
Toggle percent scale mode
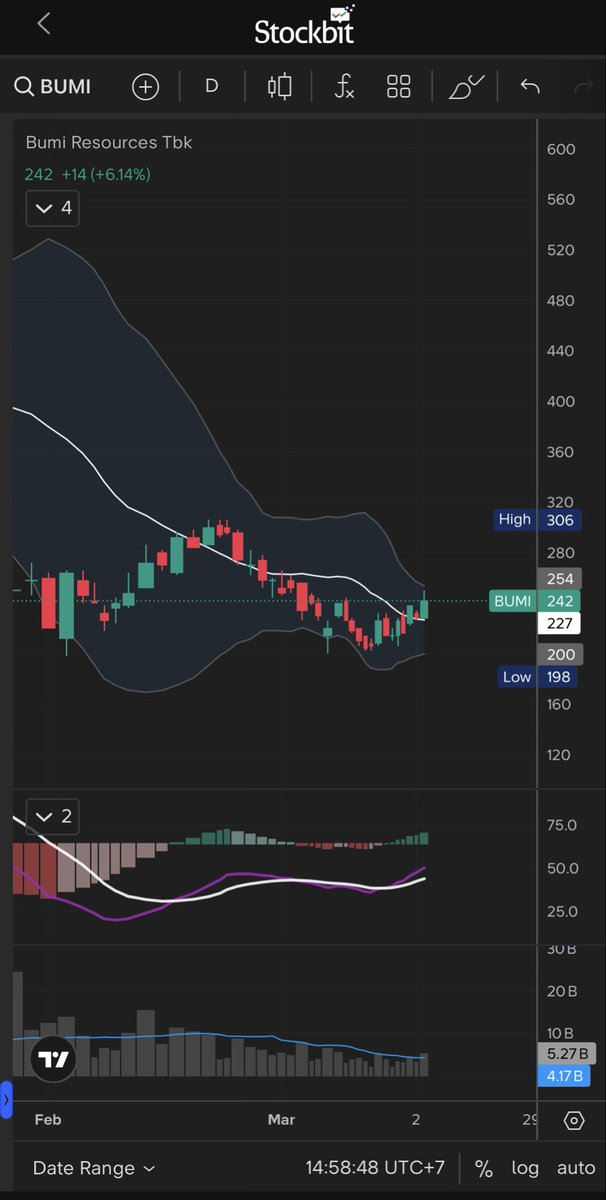click(x=484, y=1168)
